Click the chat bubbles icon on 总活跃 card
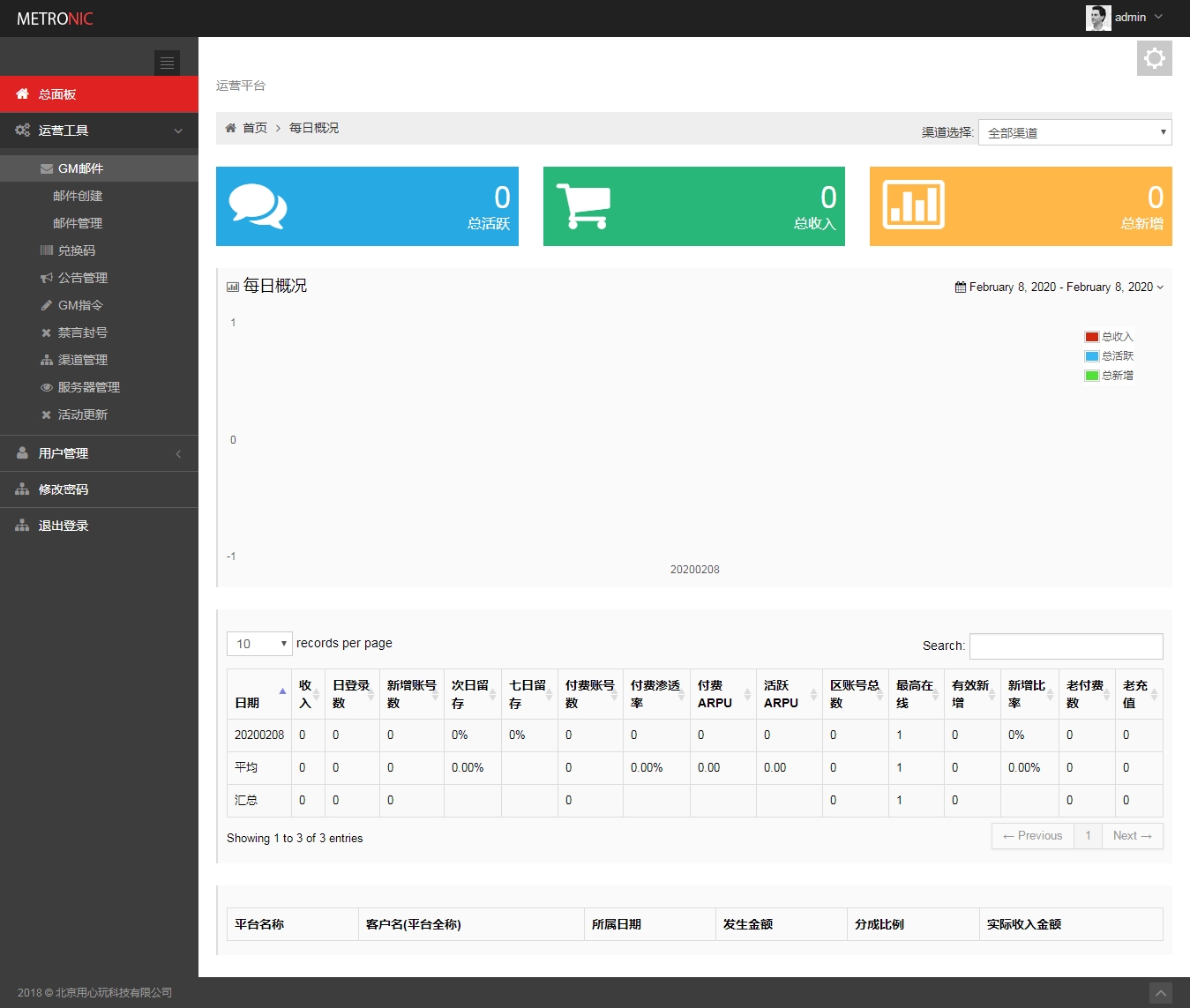The width and height of the screenshot is (1190, 1008). (258, 206)
